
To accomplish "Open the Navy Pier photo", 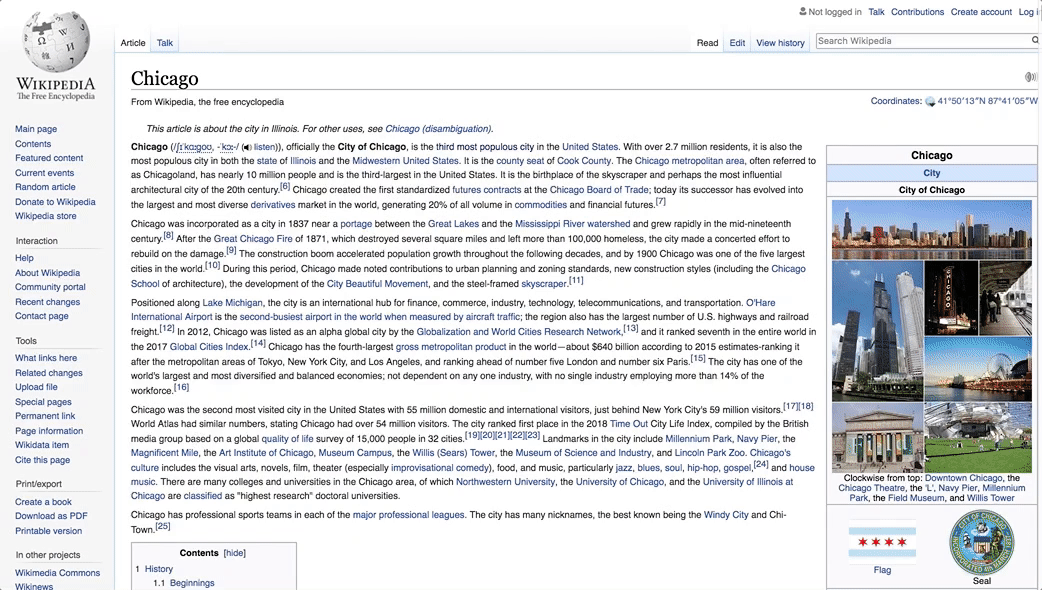I will tap(978, 369).
